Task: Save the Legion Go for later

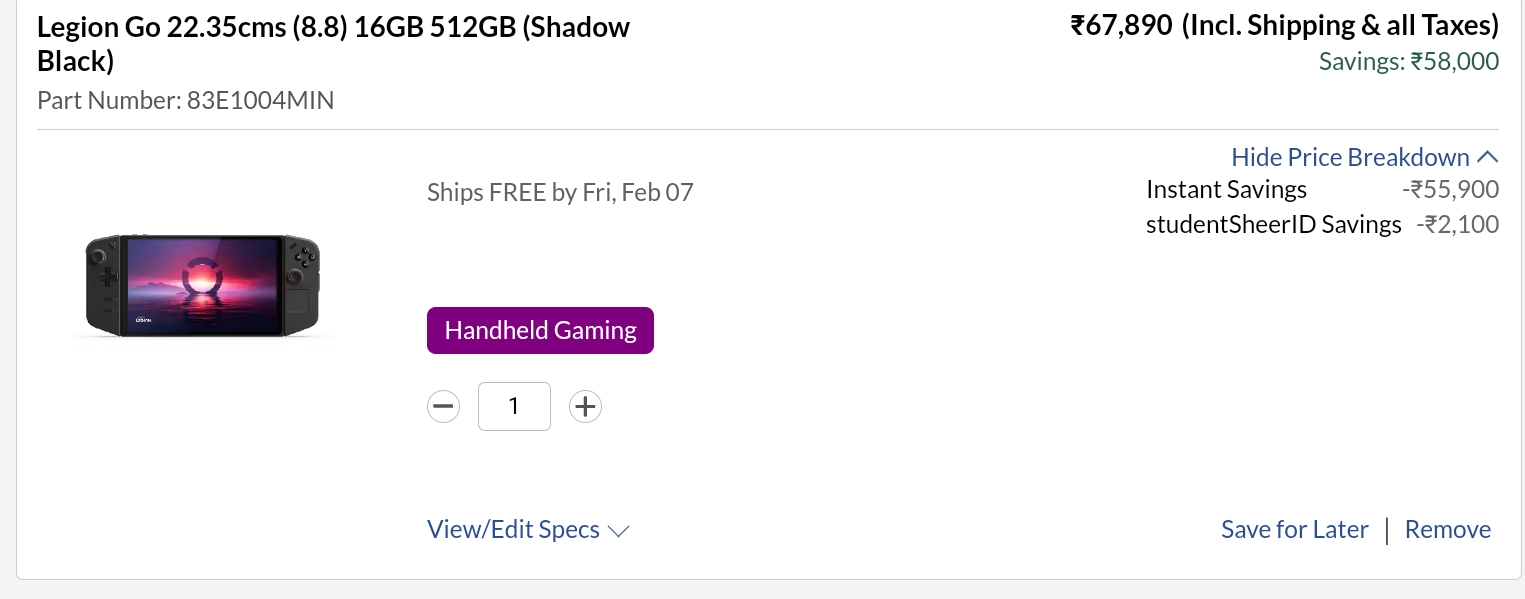Action: pyautogui.click(x=1295, y=529)
